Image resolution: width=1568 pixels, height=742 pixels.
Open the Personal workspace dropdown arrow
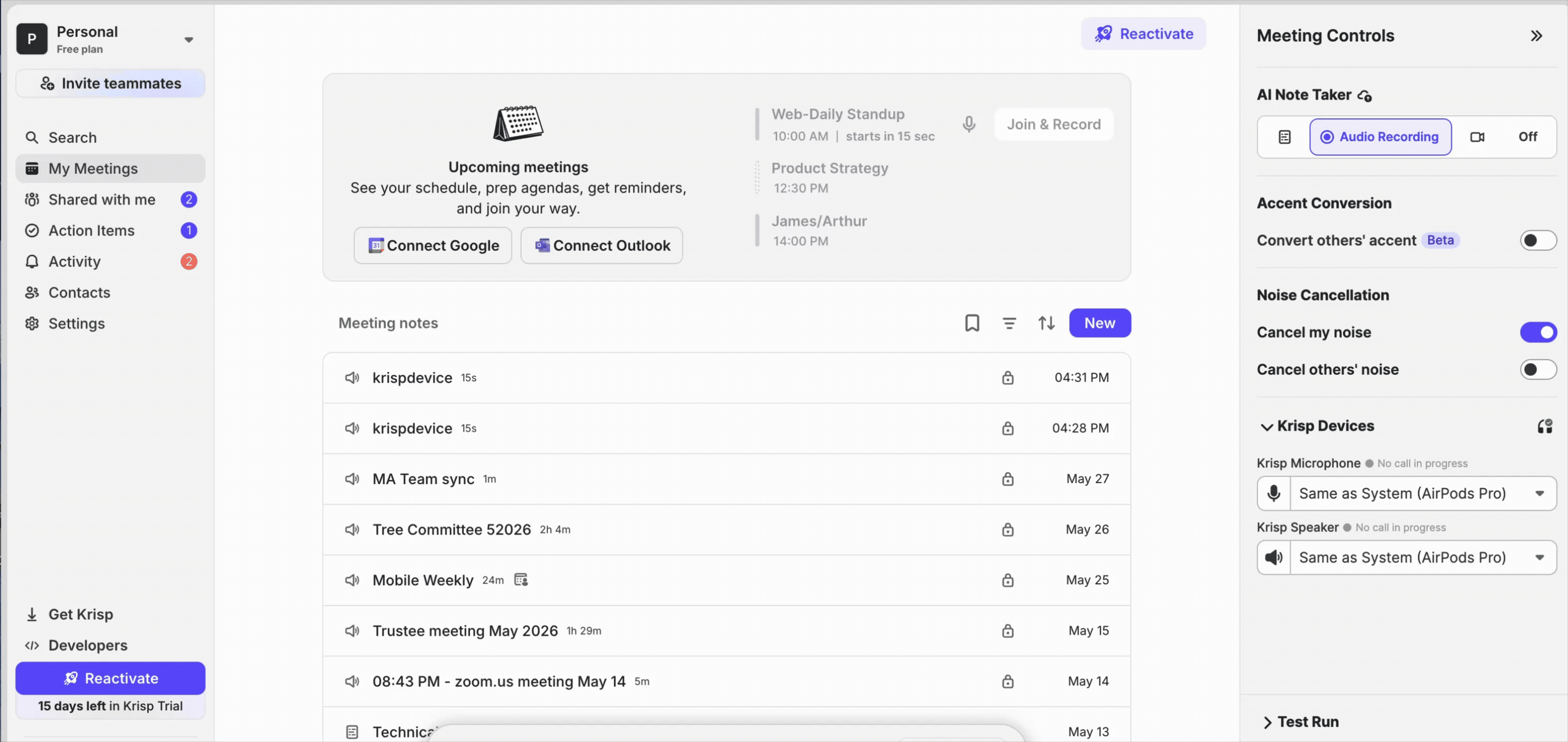click(x=189, y=40)
